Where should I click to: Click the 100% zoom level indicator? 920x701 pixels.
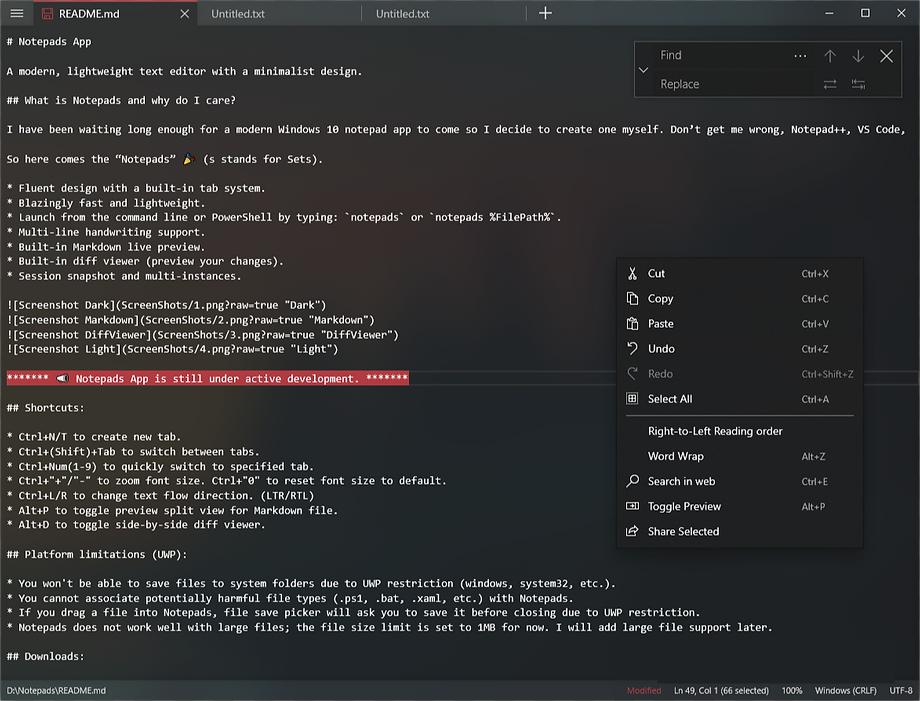coord(791,690)
